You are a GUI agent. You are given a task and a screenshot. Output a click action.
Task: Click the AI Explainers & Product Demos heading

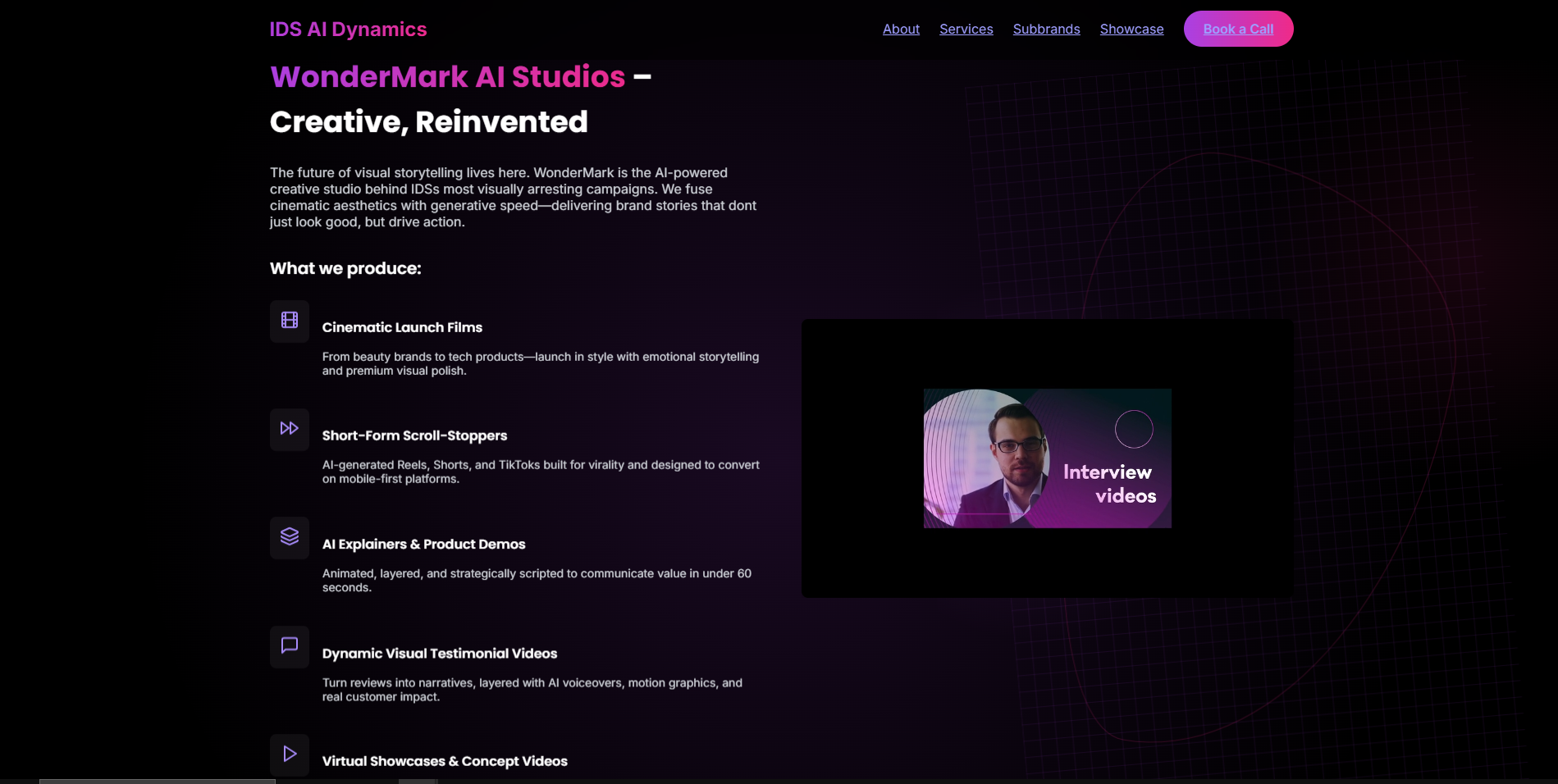pyautogui.click(x=423, y=545)
